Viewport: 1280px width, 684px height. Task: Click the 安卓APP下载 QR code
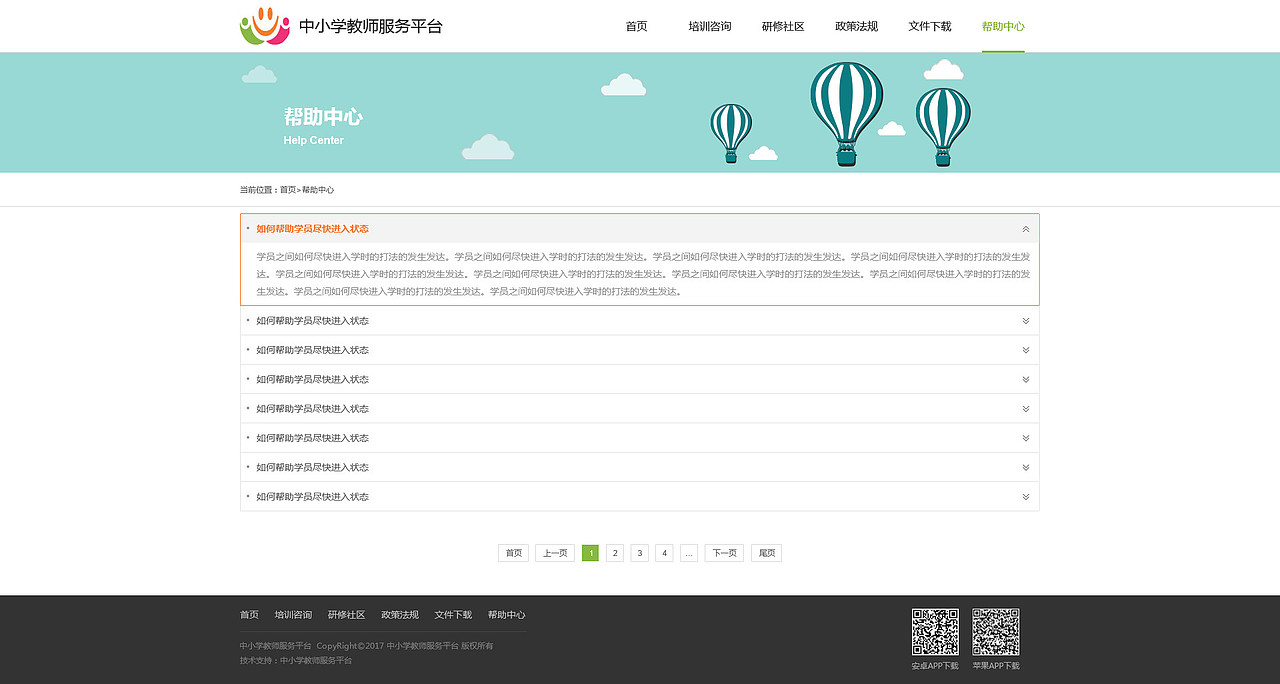point(935,632)
